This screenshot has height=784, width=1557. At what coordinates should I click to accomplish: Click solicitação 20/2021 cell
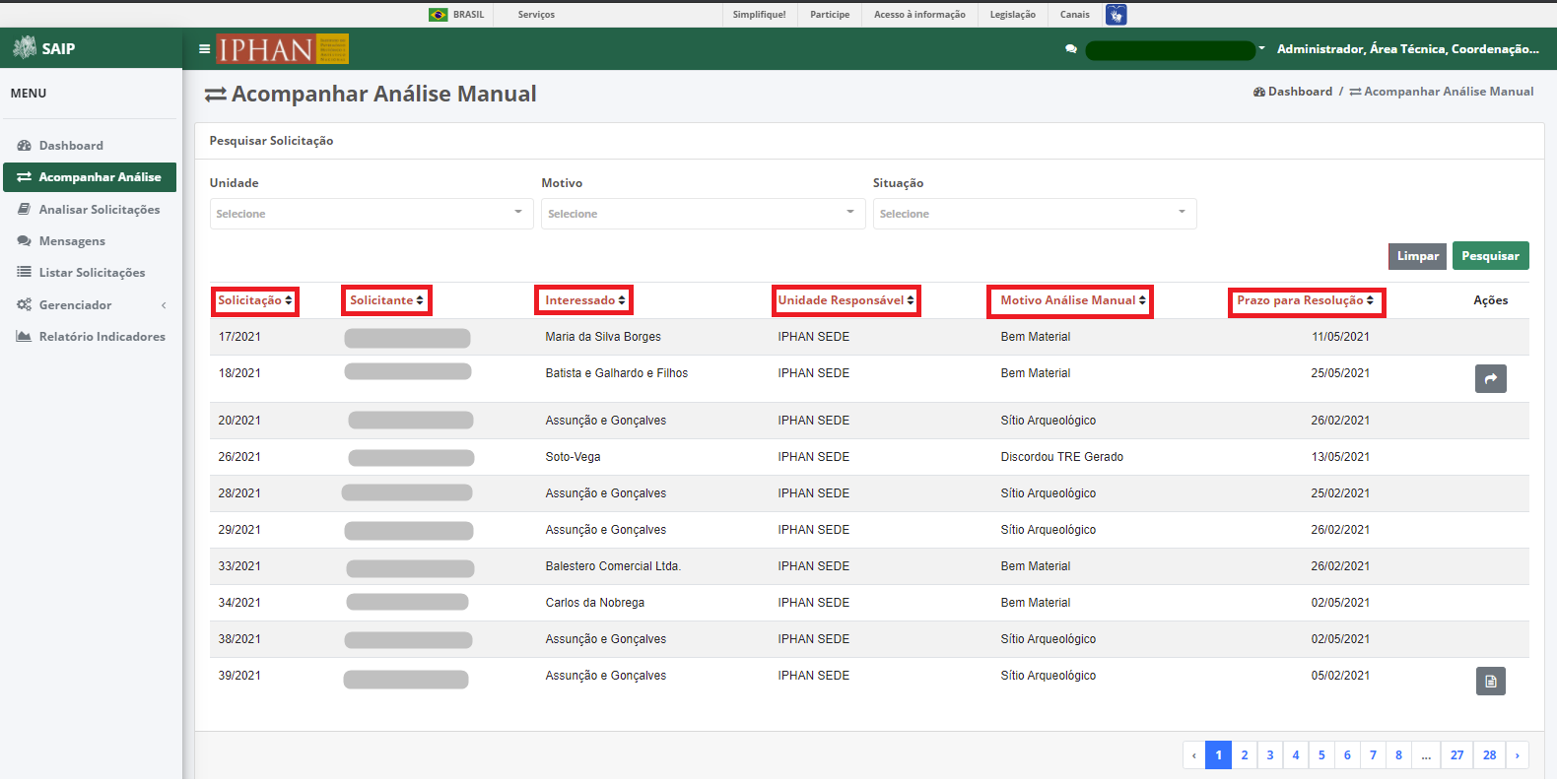[239, 421]
